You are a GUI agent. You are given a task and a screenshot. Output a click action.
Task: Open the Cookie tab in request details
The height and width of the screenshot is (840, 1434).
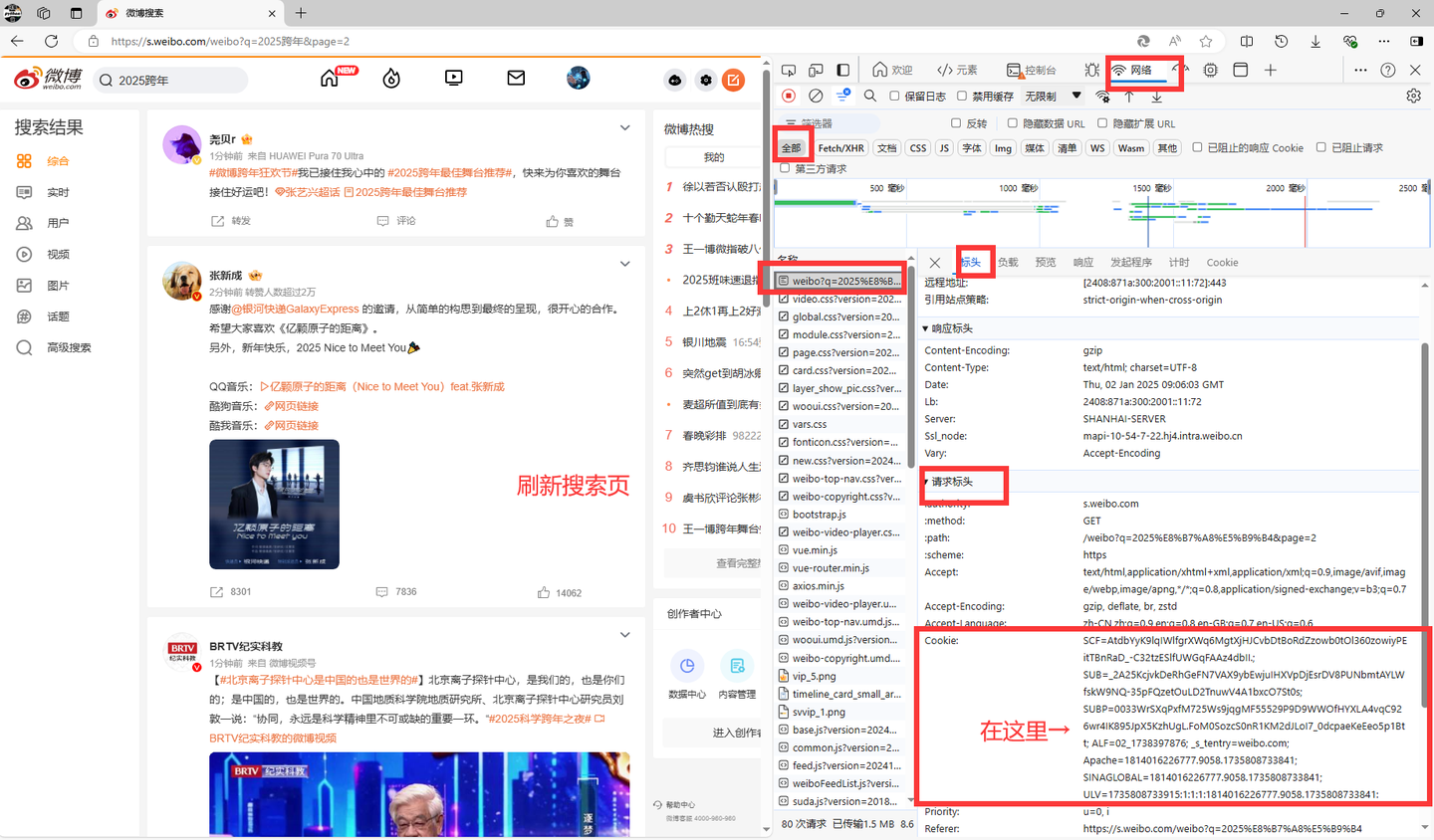(x=1222, y=262)
